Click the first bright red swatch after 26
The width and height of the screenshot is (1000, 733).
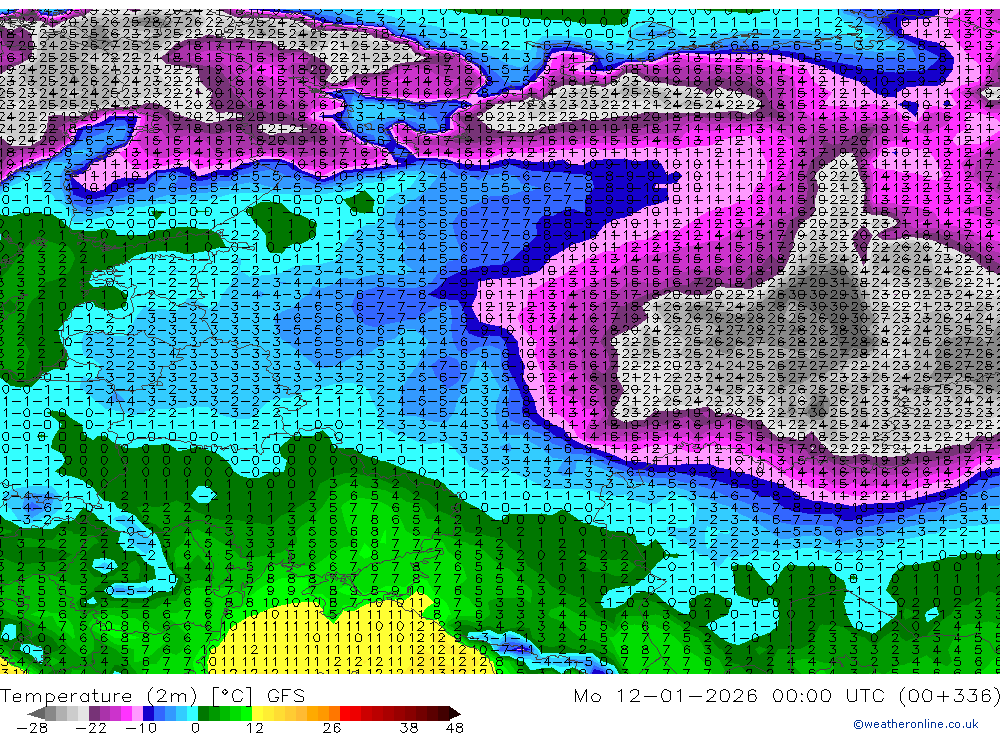click(345, 713)
